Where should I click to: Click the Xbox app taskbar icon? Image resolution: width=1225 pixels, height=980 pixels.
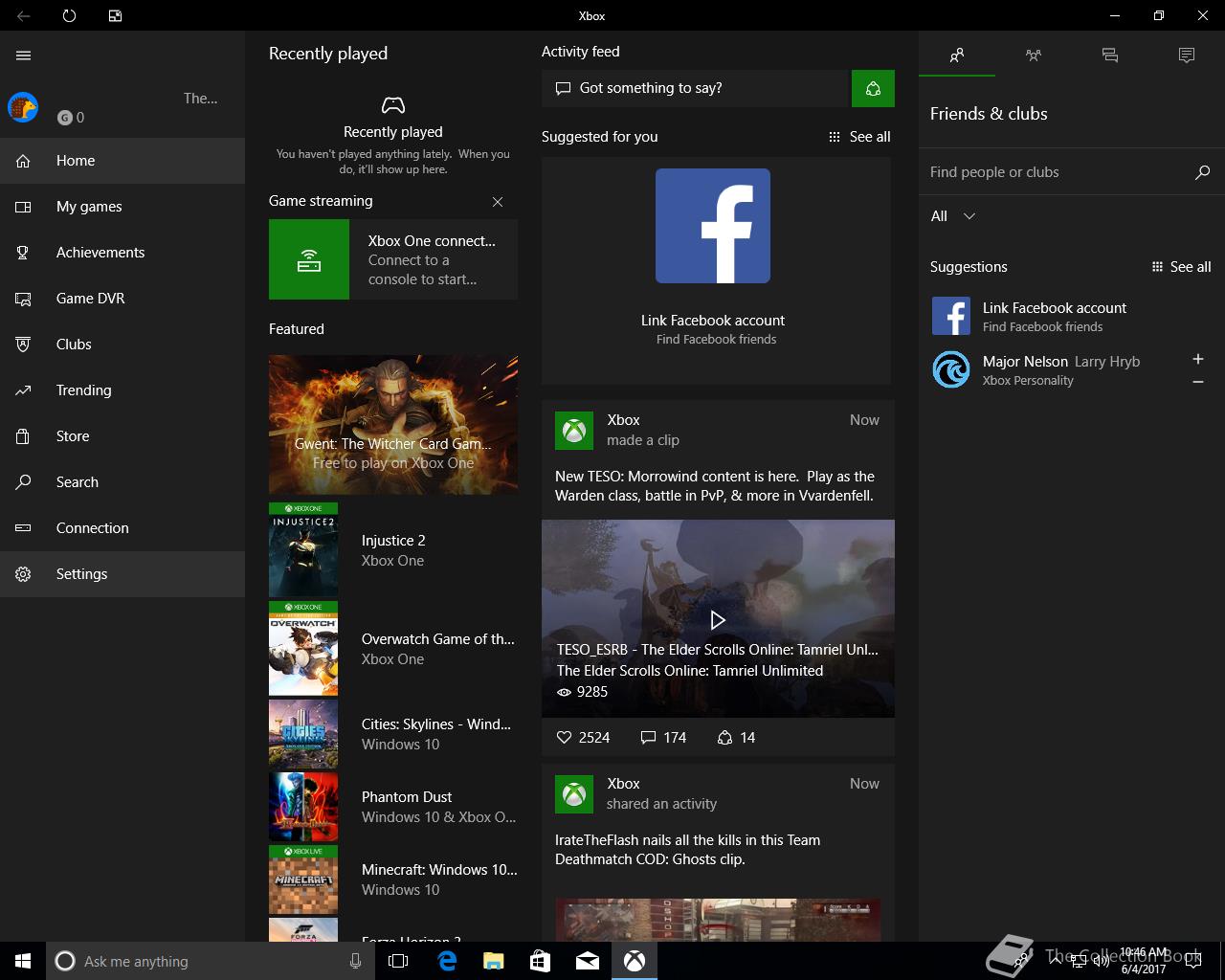click(x=635, y=961)
